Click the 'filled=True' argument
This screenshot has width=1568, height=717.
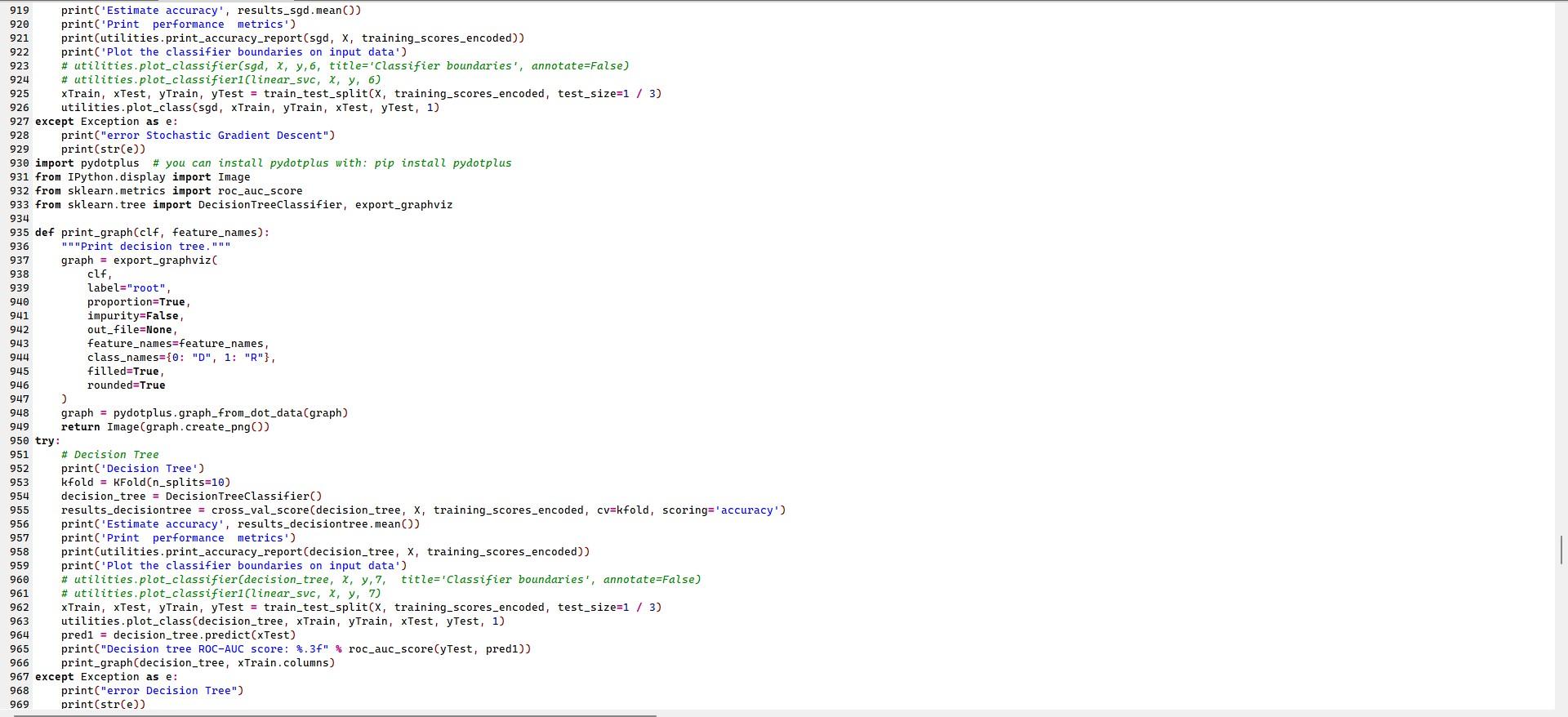click(x=126, y=372)
